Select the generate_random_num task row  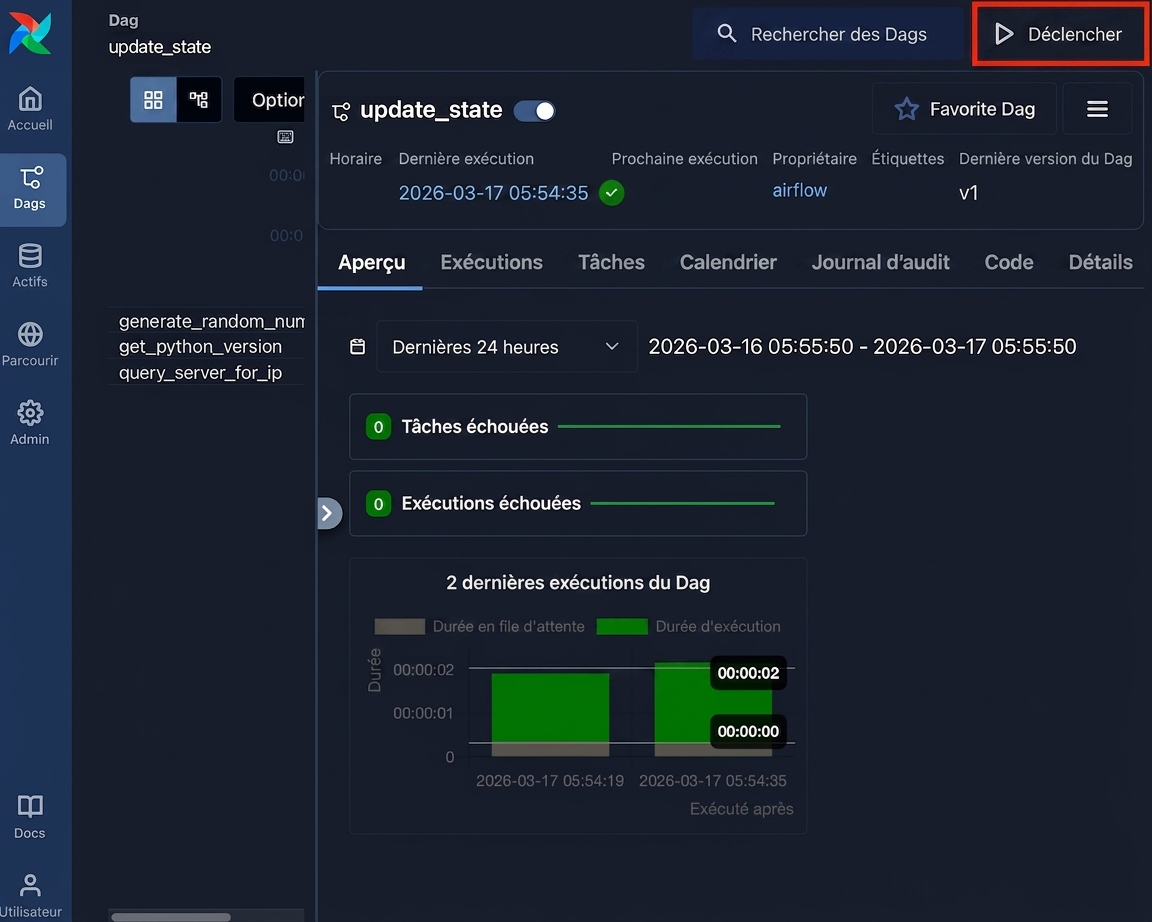coord(211,321)
